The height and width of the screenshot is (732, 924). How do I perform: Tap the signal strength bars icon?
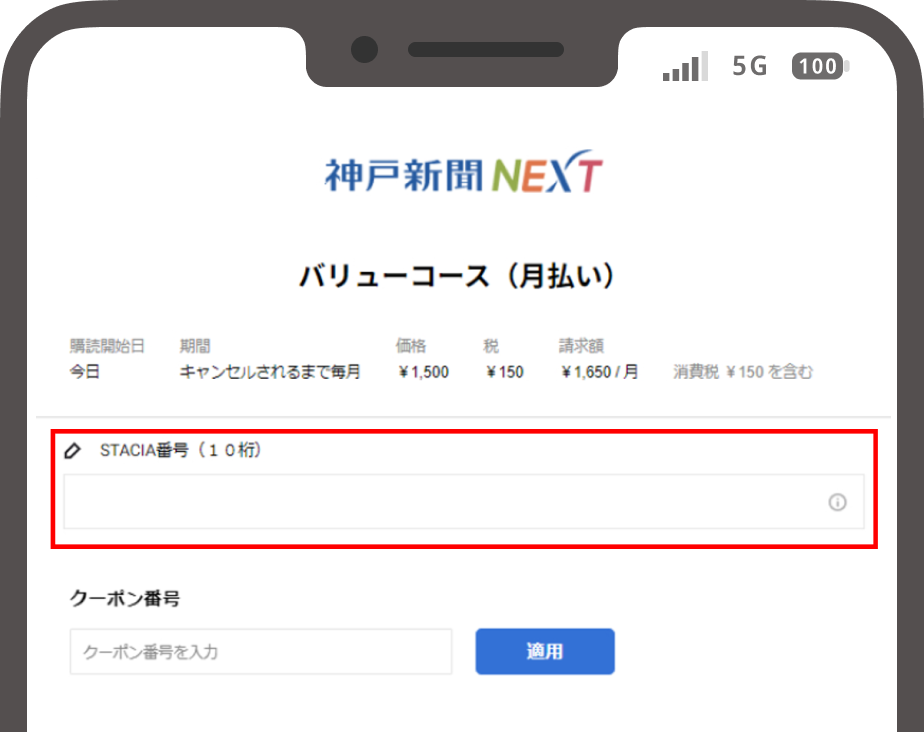pos(685,67)
